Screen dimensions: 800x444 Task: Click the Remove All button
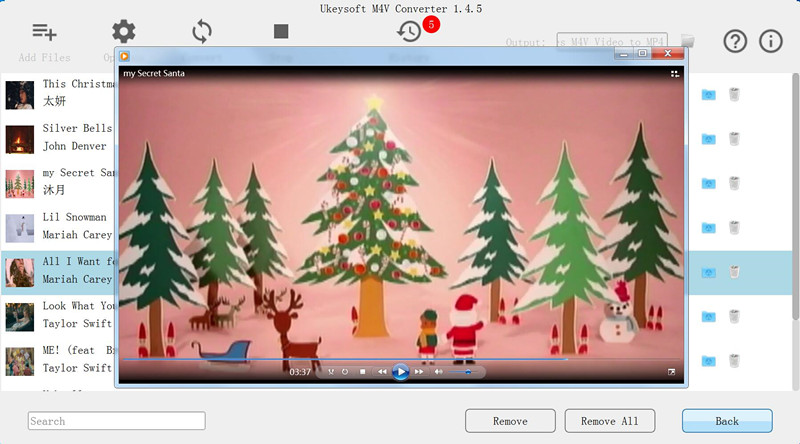pyautogui.click(x=610, y=421)
